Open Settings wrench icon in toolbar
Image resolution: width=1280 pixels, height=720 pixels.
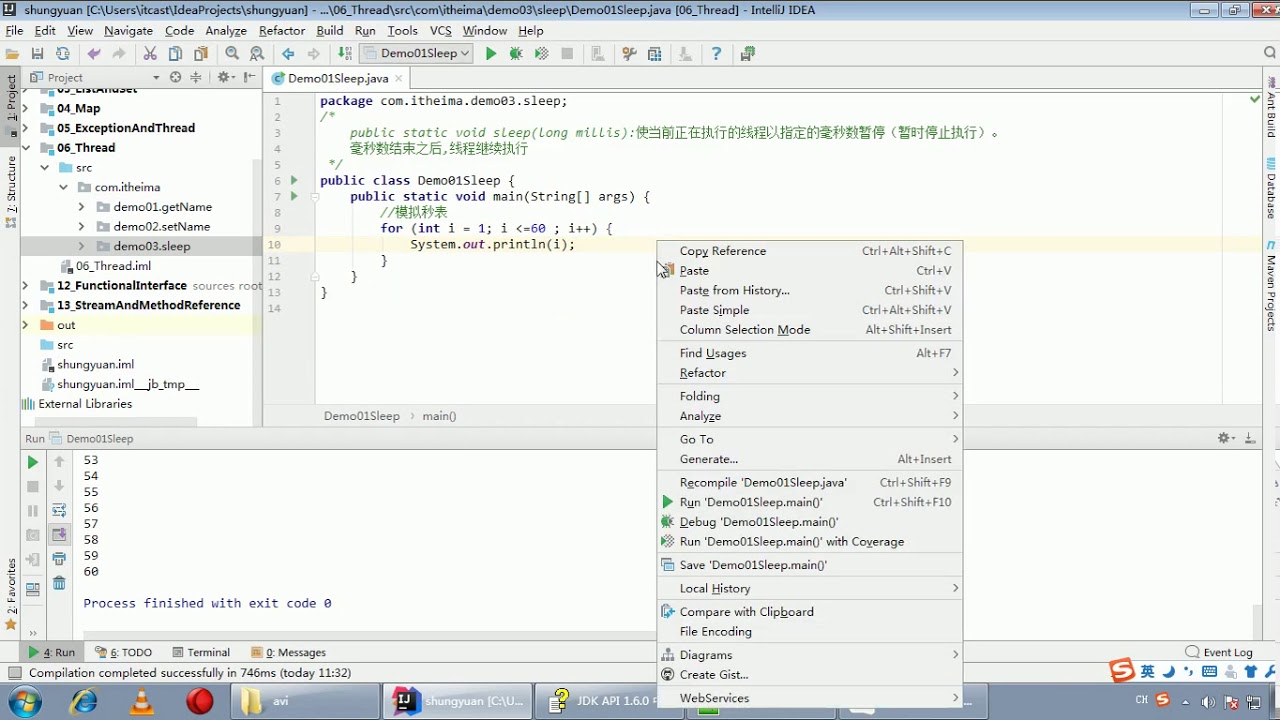point(629,54)
